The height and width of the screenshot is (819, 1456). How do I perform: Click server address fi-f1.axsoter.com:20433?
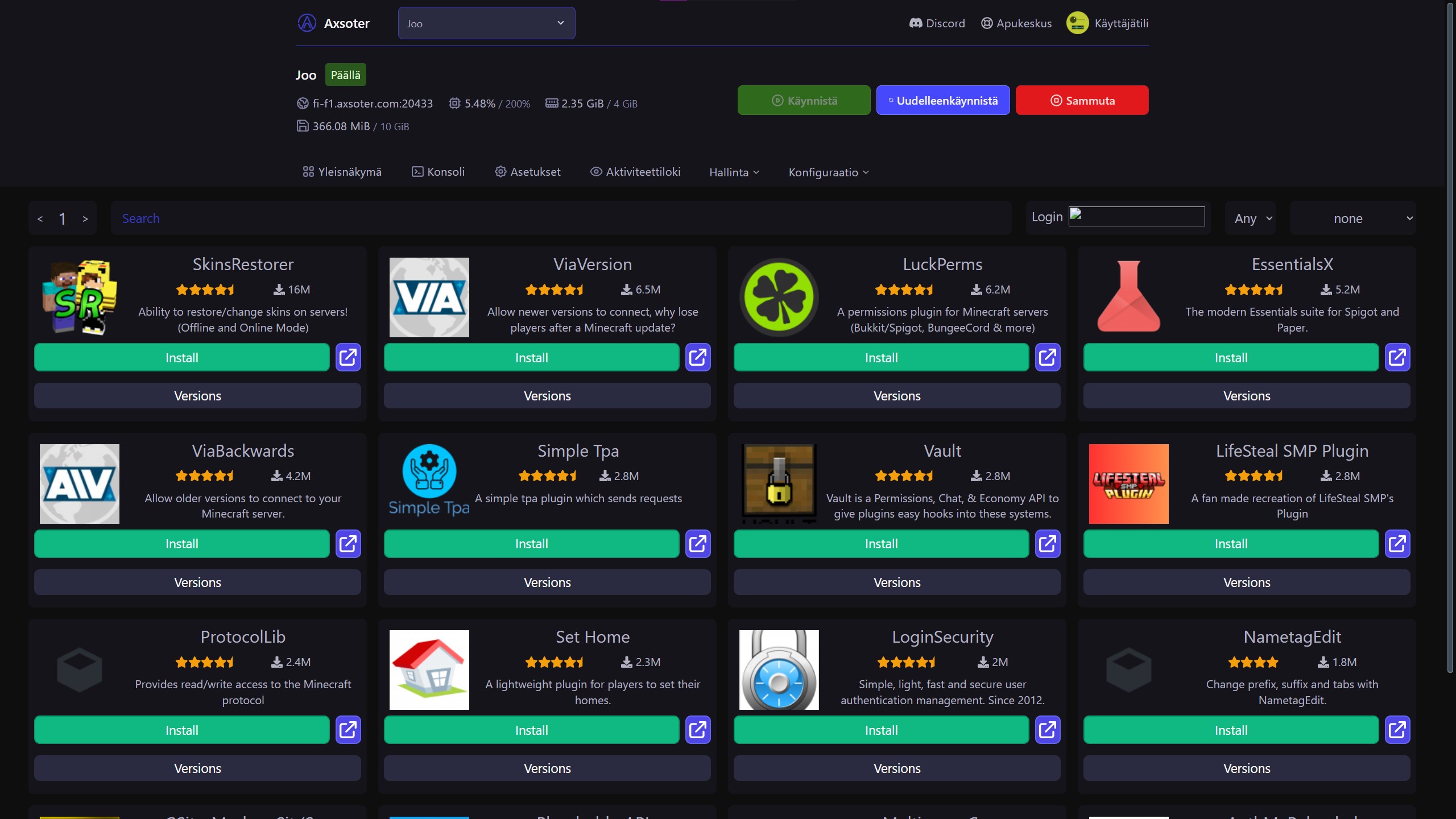click(x=373, y=104)
